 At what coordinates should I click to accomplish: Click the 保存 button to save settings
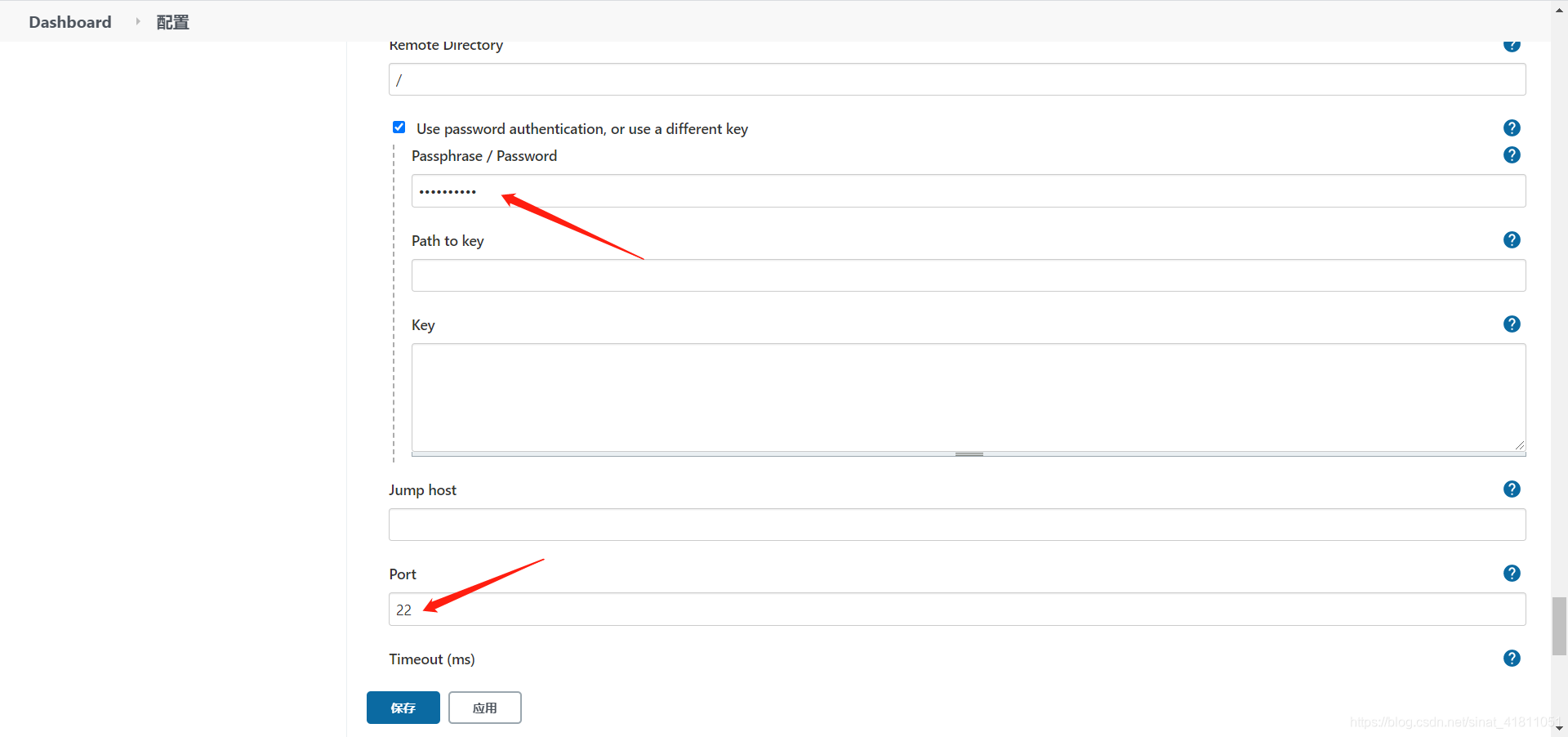pos(403,707)
